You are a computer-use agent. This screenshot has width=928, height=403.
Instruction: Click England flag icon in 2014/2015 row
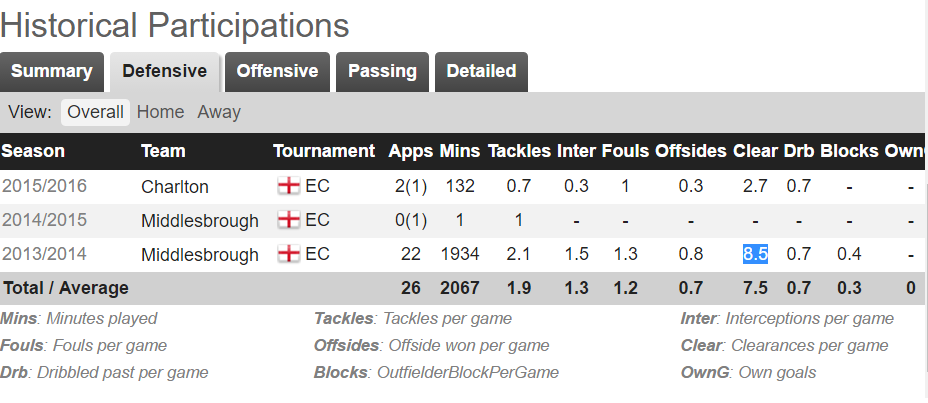coord(289,220)
